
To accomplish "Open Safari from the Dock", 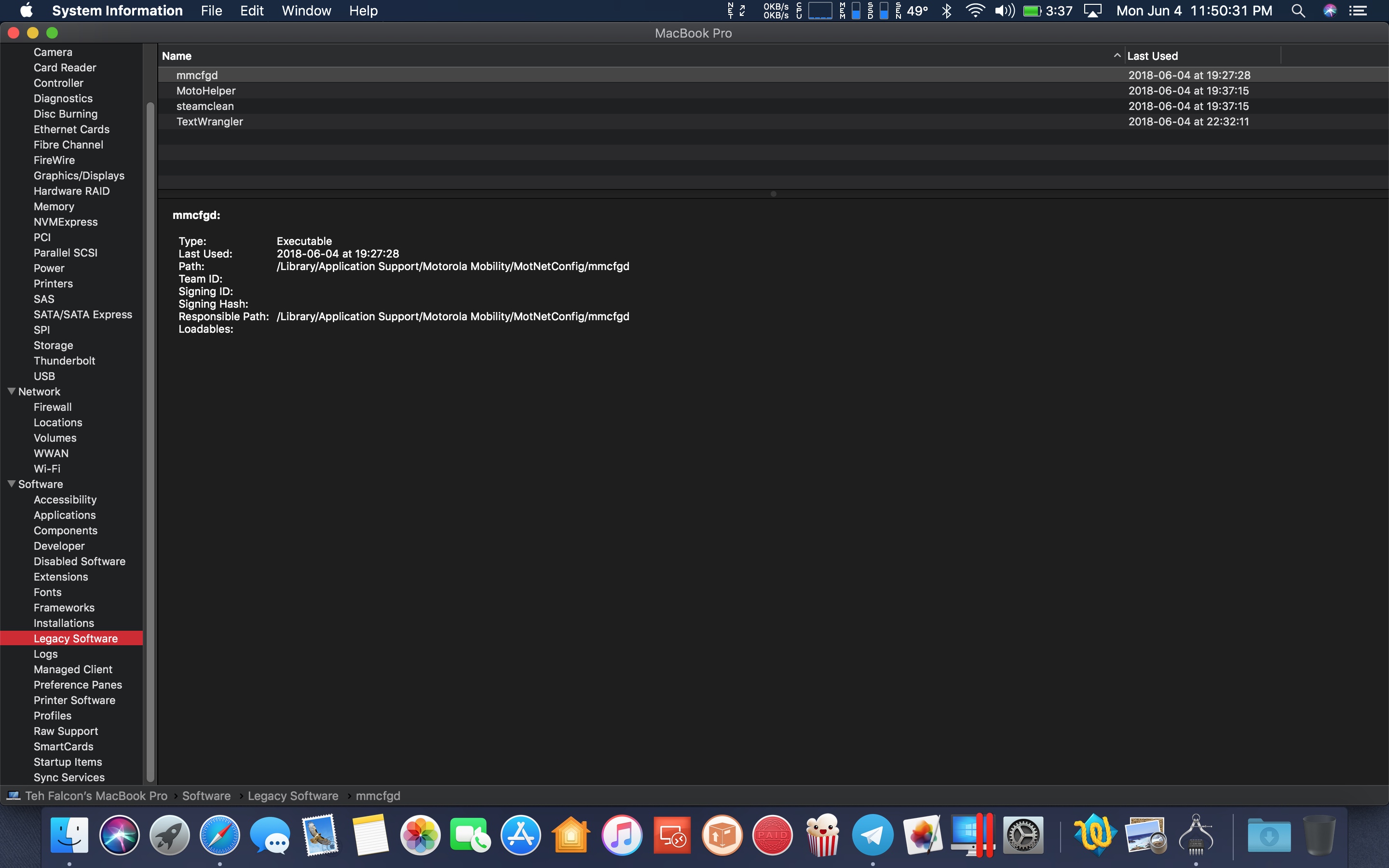I will (220, 835).
